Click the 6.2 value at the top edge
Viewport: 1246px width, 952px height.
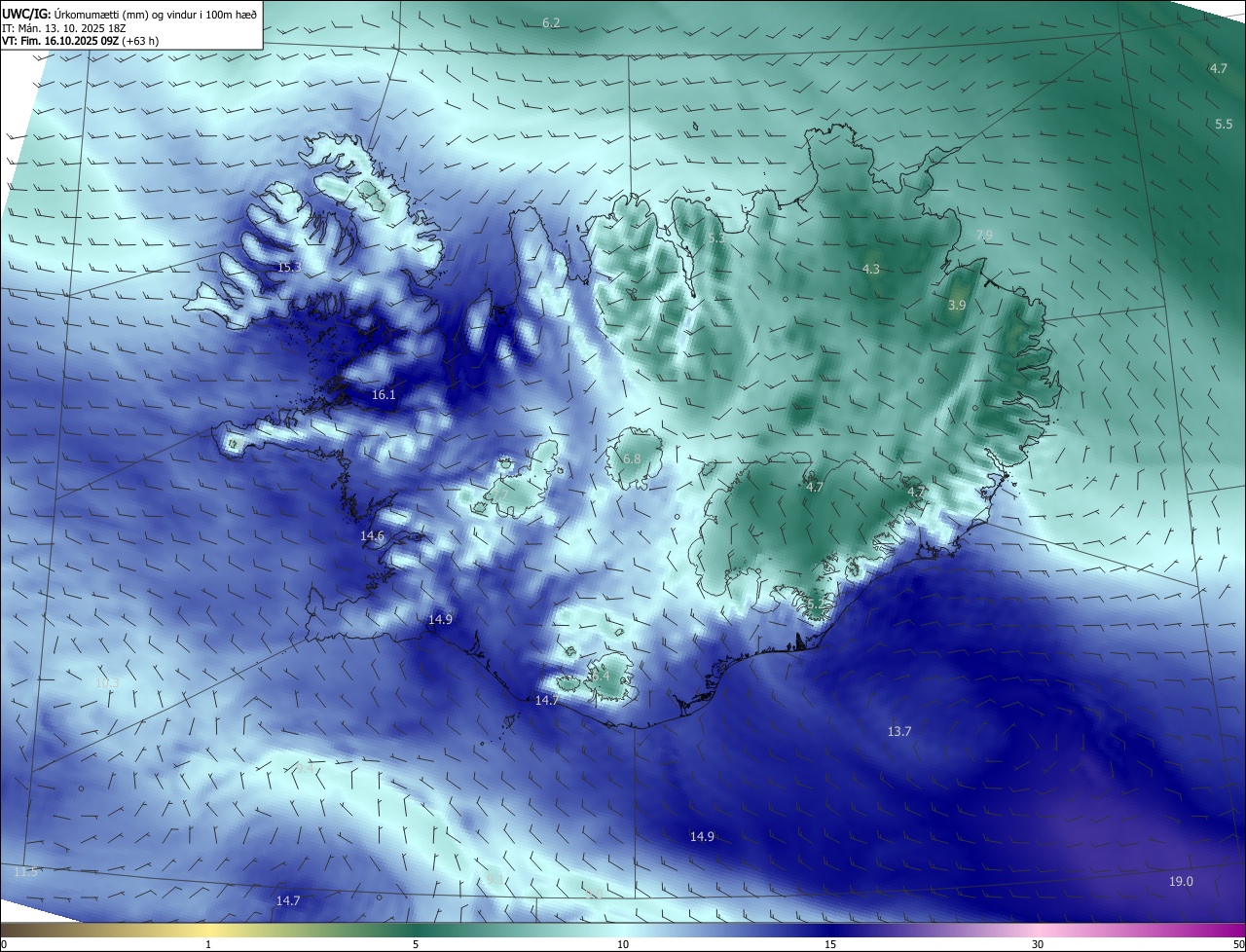coord(551,22)
